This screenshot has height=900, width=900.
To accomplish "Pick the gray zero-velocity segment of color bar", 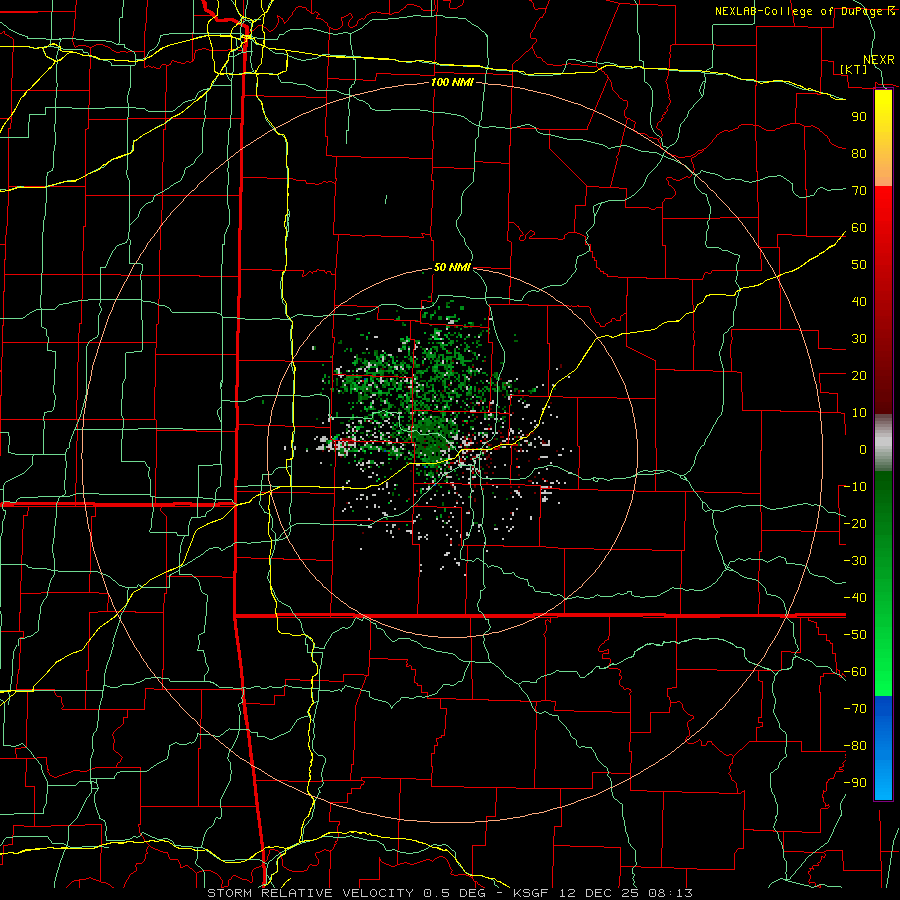I will point(883,443).
